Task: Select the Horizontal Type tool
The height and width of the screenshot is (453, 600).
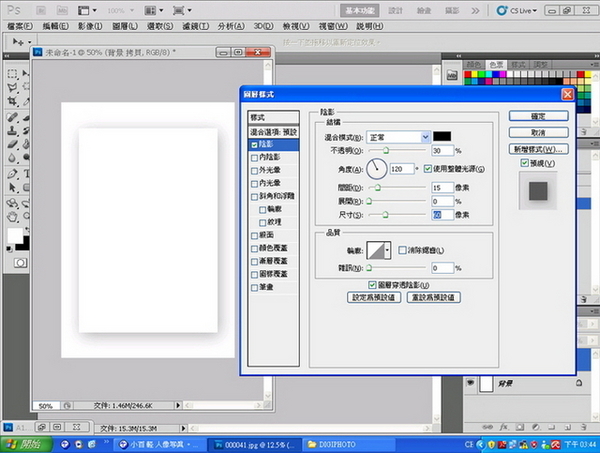Action: click(26, 174)
